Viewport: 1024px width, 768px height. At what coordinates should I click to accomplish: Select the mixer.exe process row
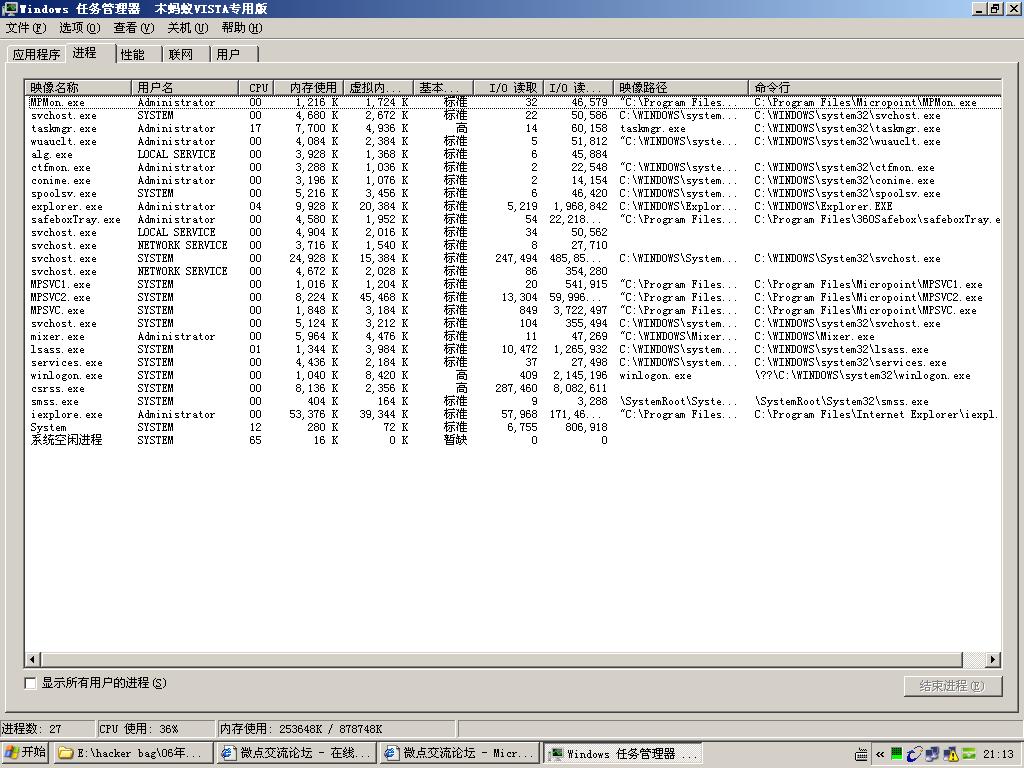click(x=513, y=337)
